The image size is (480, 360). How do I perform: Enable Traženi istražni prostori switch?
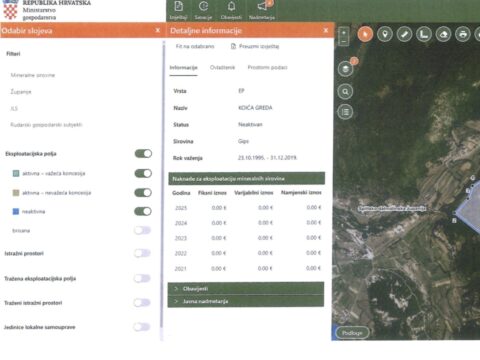143,303
